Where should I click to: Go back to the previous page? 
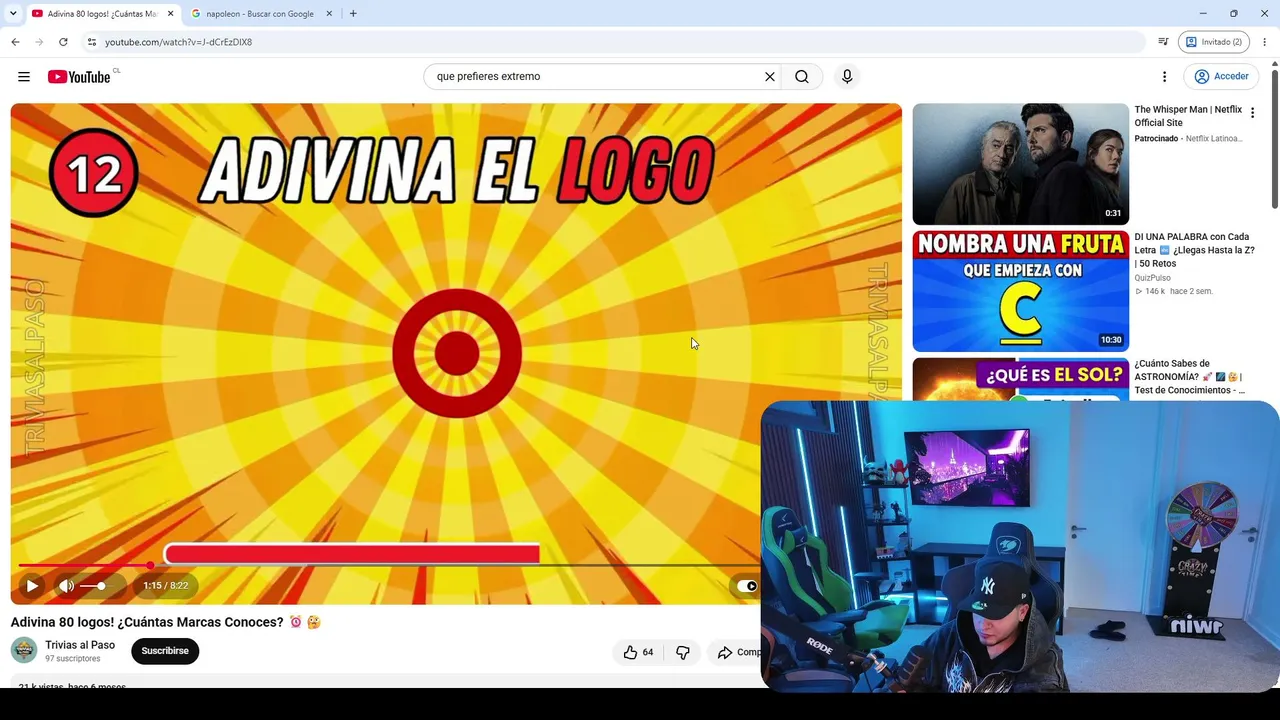15,42
